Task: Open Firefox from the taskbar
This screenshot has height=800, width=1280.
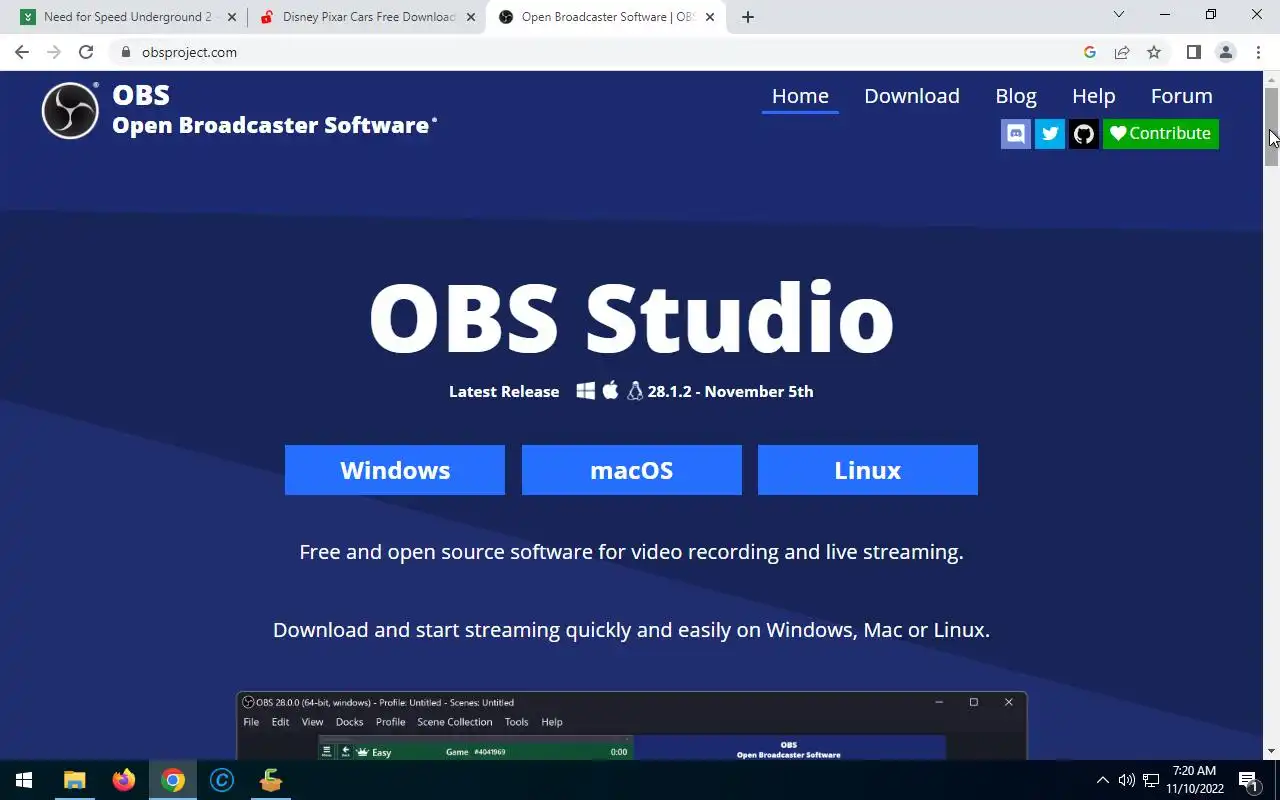Action: pos(124,780)
